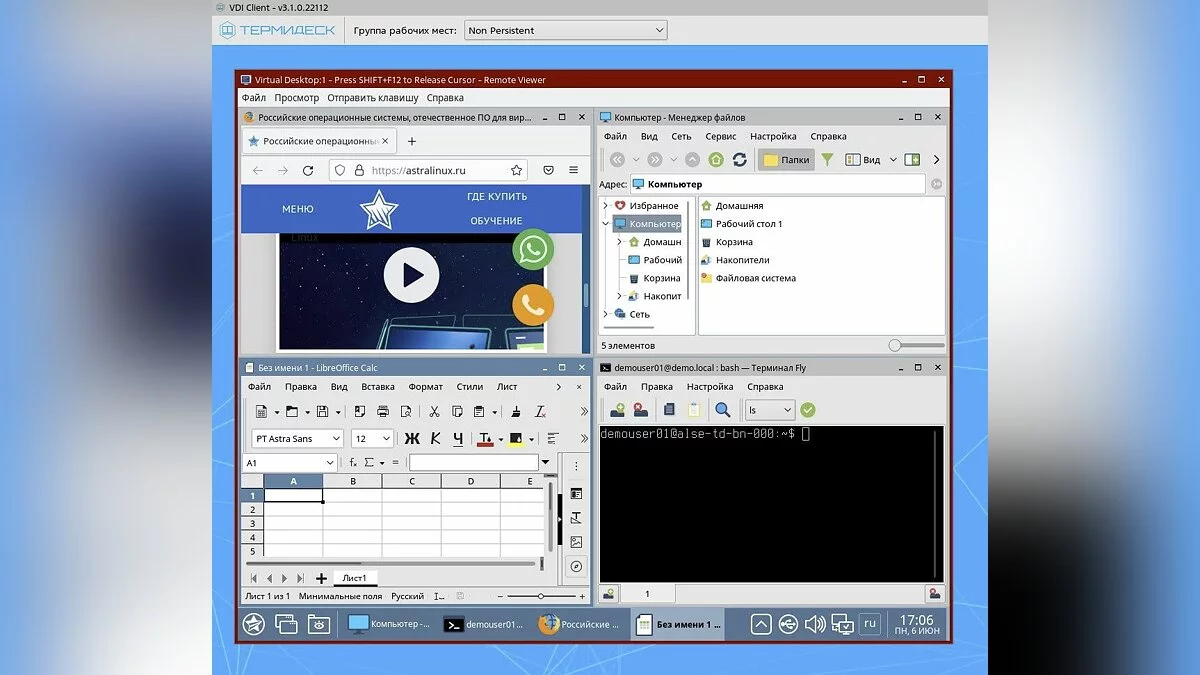Click the refresh icon in file manager
This screenshot has height=675, width=1200.
click(x=740, y=160)
